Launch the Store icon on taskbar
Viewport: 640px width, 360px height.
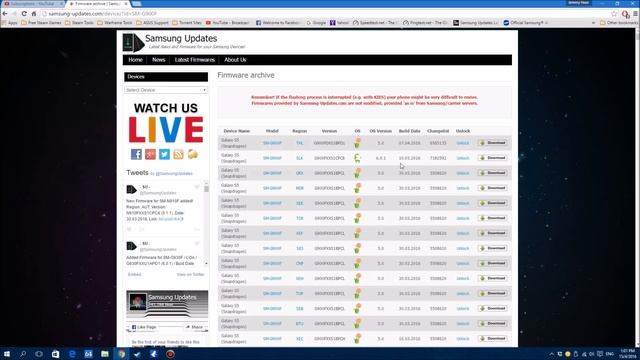[56, 354]
